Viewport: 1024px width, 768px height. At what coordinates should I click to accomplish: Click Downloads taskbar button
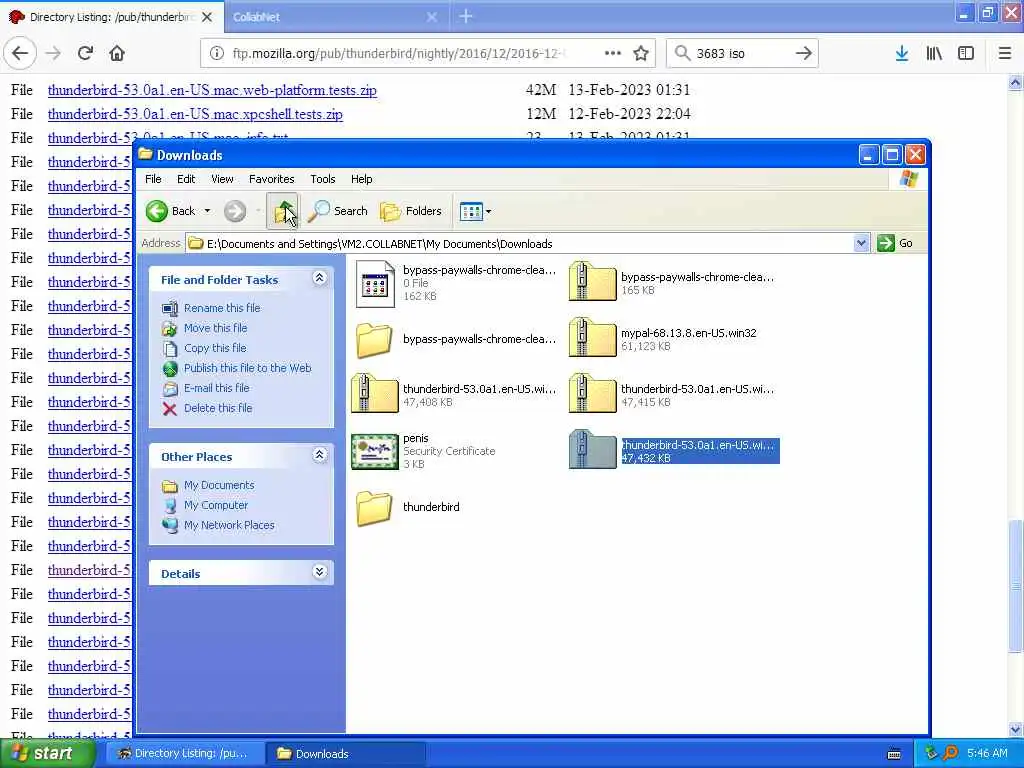(347, 754)
